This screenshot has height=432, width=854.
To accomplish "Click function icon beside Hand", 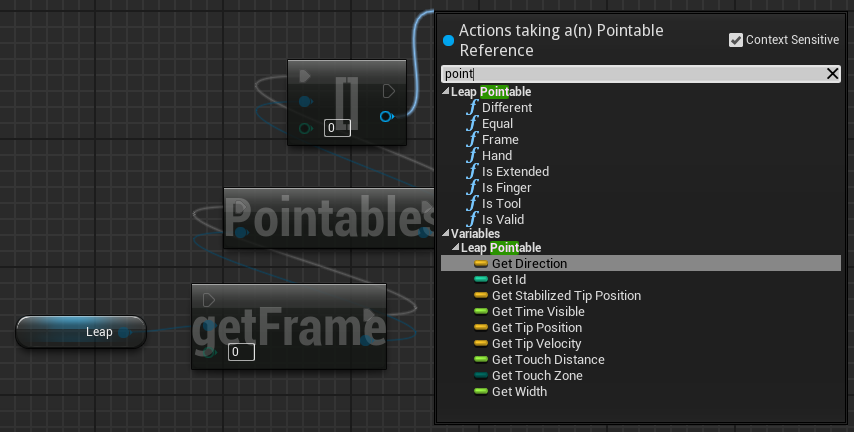I will [x=472, y=155].
